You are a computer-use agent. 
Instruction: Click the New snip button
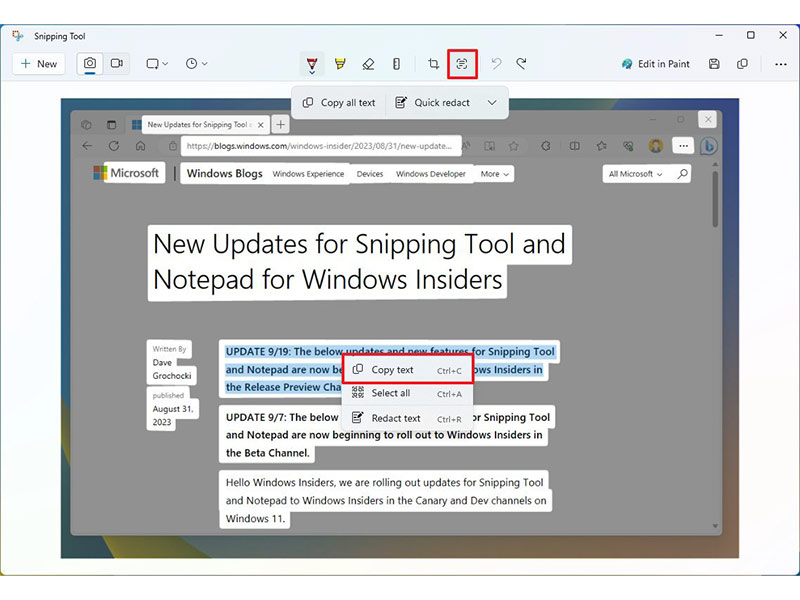pos(39,64)
